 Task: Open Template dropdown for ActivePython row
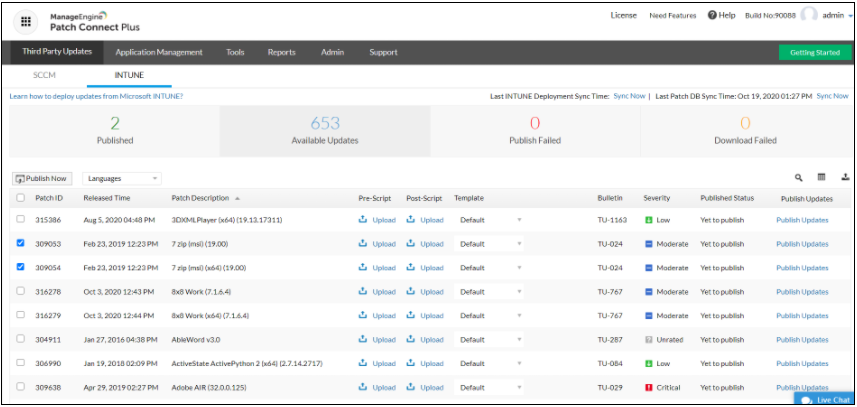489,363
